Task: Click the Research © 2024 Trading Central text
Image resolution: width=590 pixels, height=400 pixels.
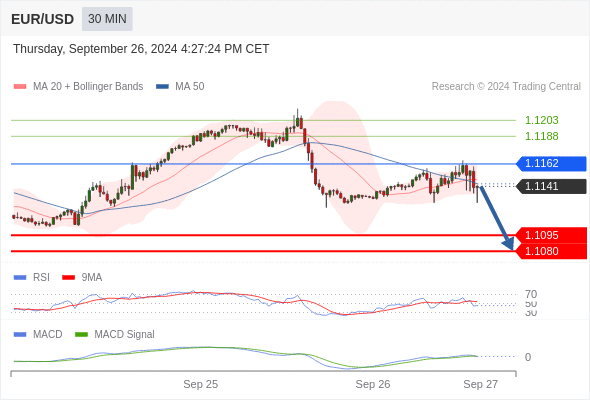Action: click(x=506, y=87)
